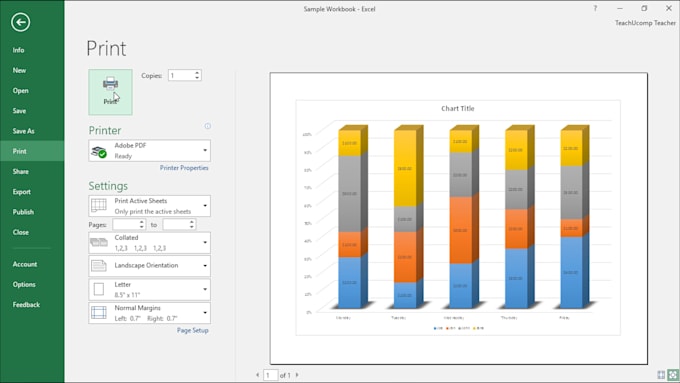Click the Help question mark icon
This screenshot has height=383, width=680.
pos(595,8)
